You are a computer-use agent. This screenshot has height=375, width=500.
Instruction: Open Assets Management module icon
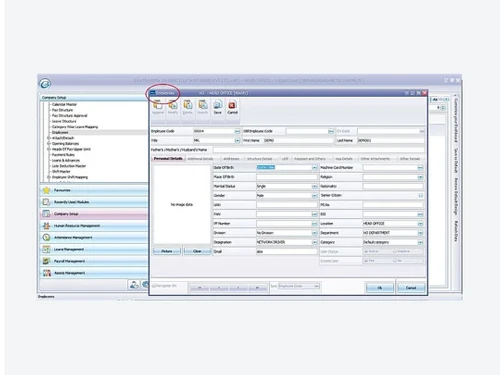coord(46,273)
